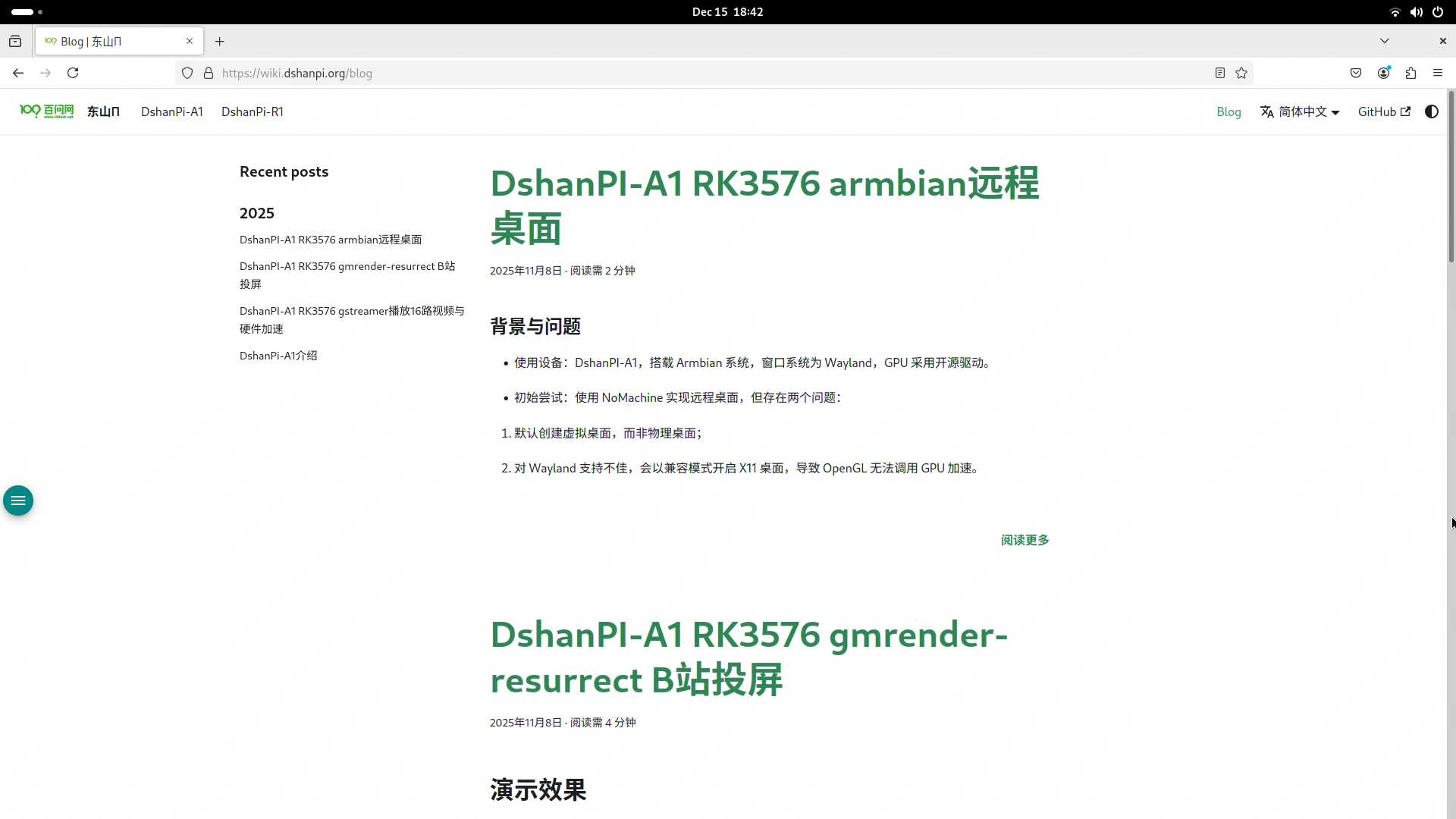Image resolution: width=1456 pixels, height=819 pixels.
Task: Open the DshanPi-A1介绍 recent post link
Action: (x=278, y=356)
